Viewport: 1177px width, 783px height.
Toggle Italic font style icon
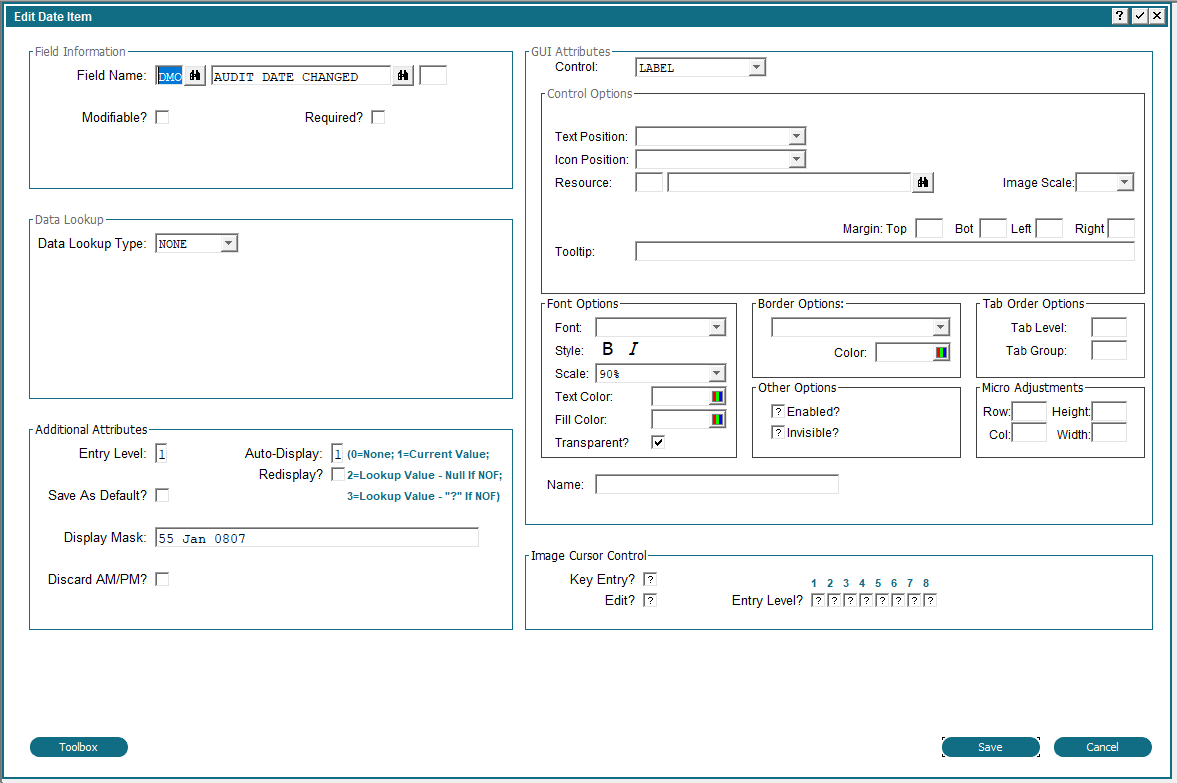click(633, 349)
